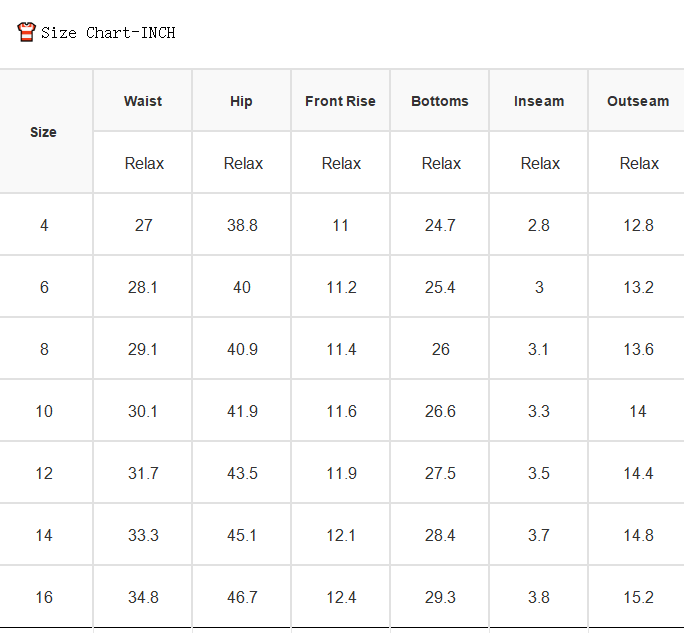
Task: Click outseam value 15.2 for size 16
Action: pyautogui.click(x=638, y=597)
